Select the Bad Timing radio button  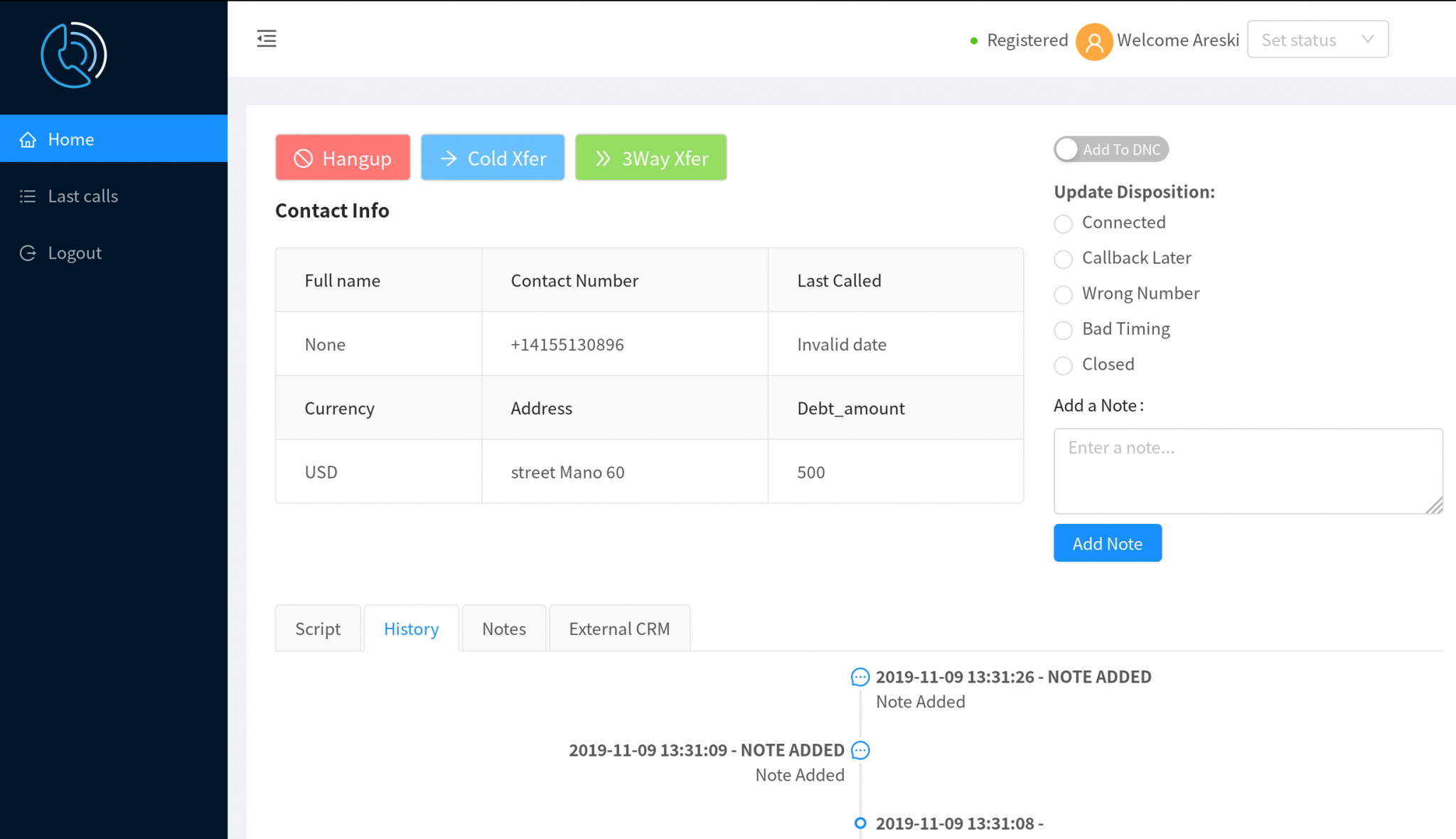[x=1063, y=328]
